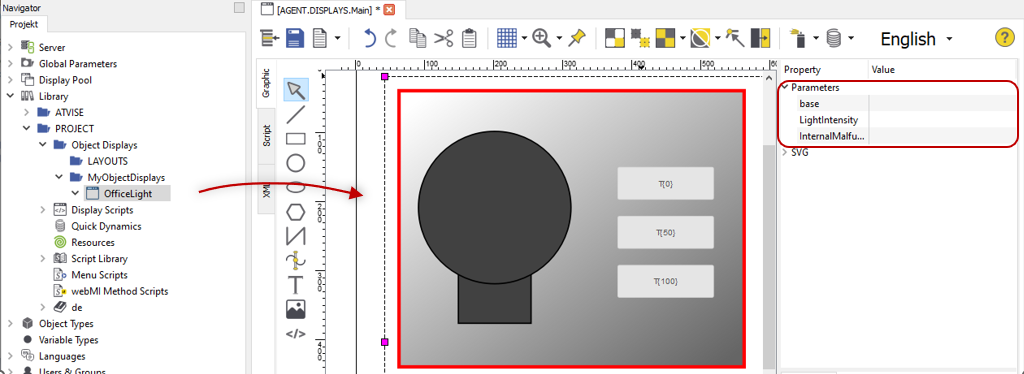The image size is (1024, 374).
Task: Close the AGENT.DISPLAYS.Main tab
Action: (x=389, y=10)
